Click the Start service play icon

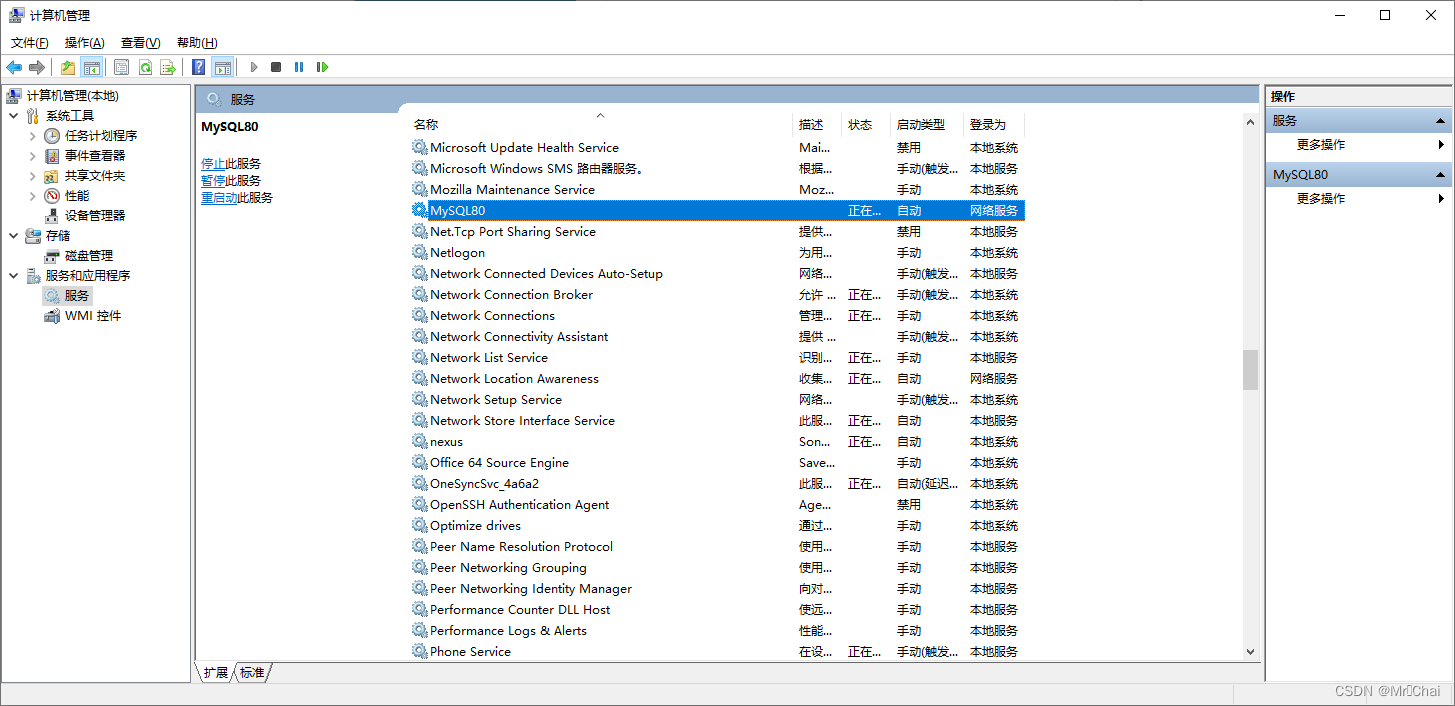click(254, 67)
